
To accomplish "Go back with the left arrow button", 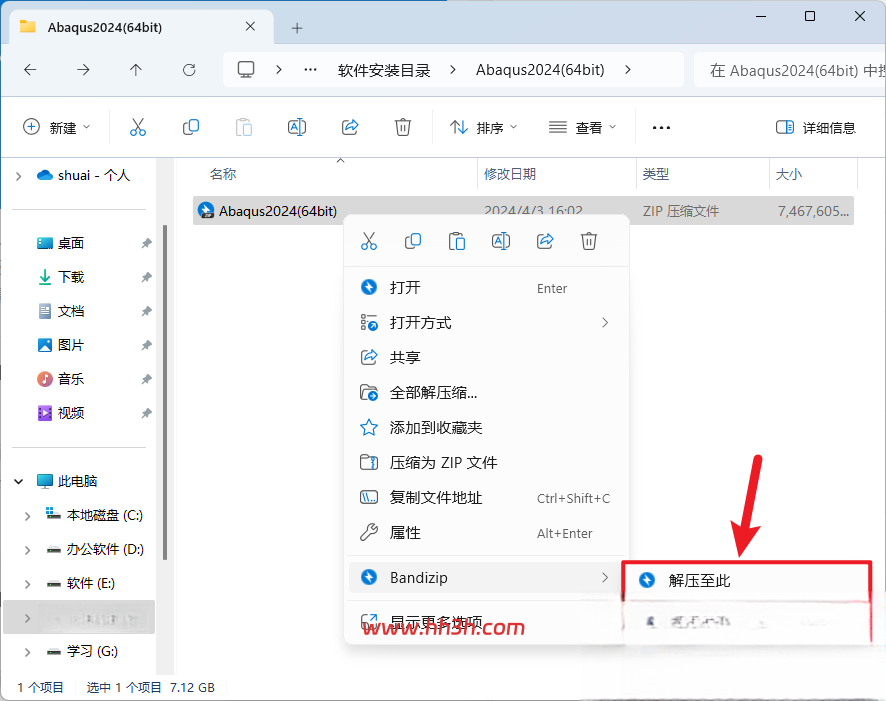I will click(x=30, y=69).
